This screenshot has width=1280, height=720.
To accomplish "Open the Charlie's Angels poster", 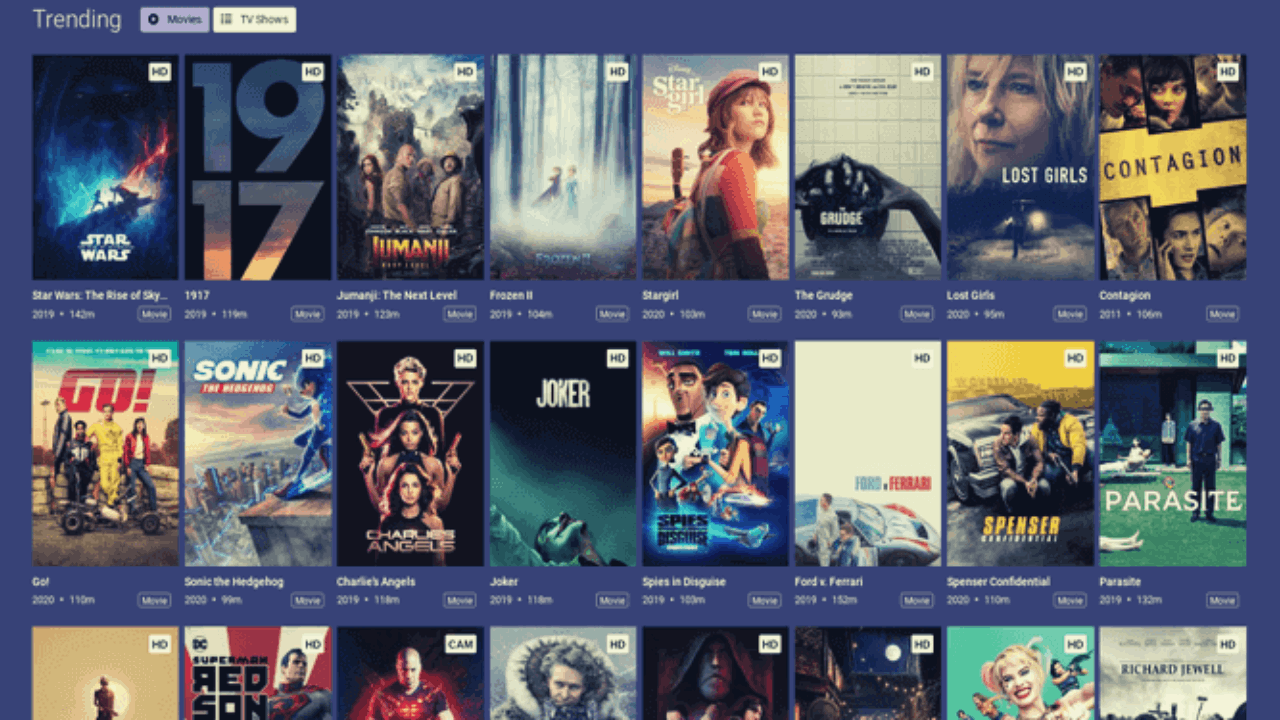I will point(410,454).
